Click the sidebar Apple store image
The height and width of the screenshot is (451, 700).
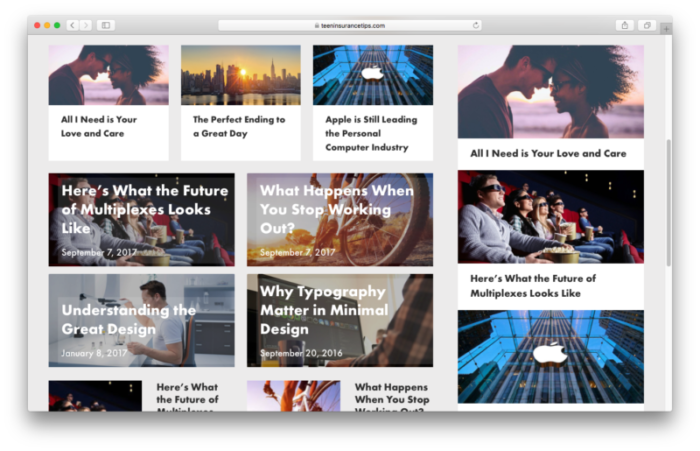tap(550, 356)
